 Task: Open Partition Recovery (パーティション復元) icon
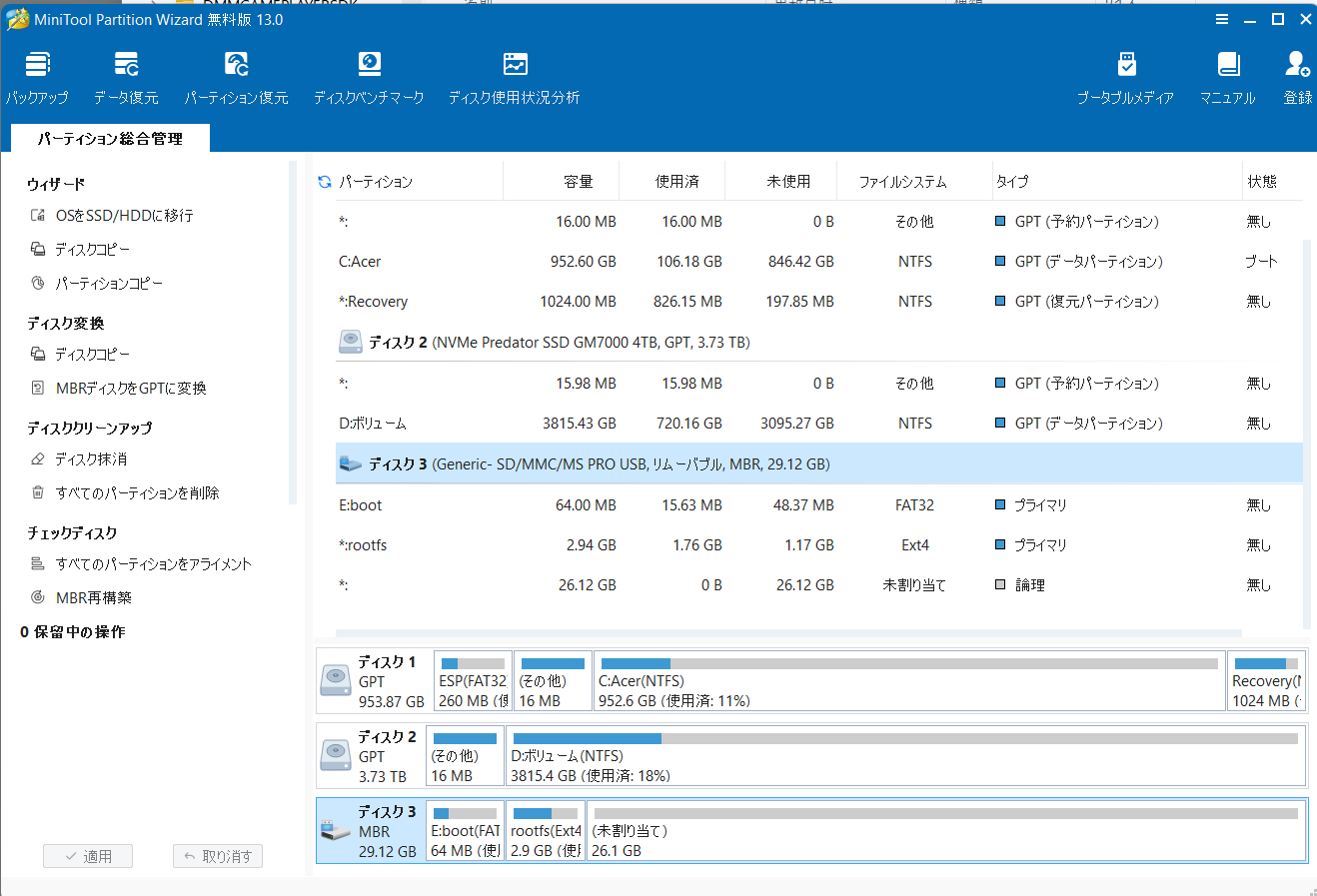point(236,66)
